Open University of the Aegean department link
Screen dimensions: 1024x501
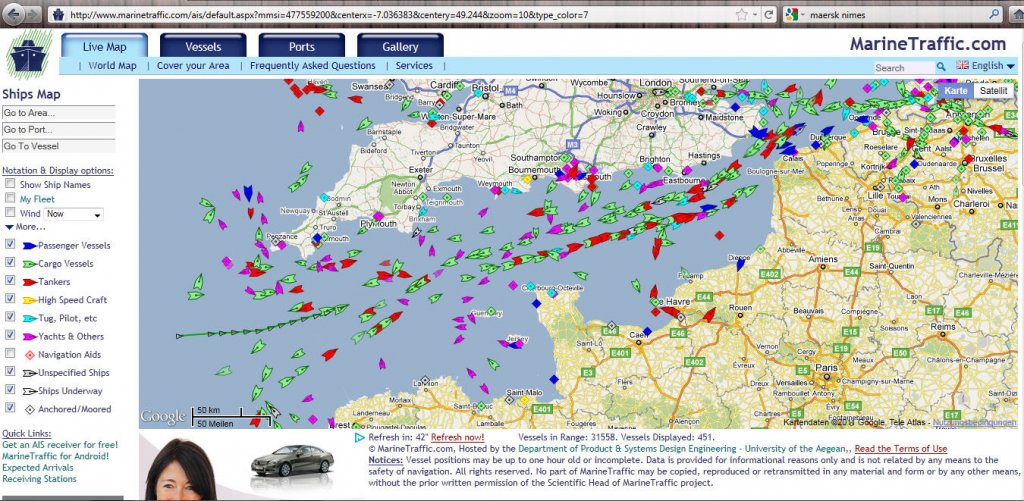684,448
